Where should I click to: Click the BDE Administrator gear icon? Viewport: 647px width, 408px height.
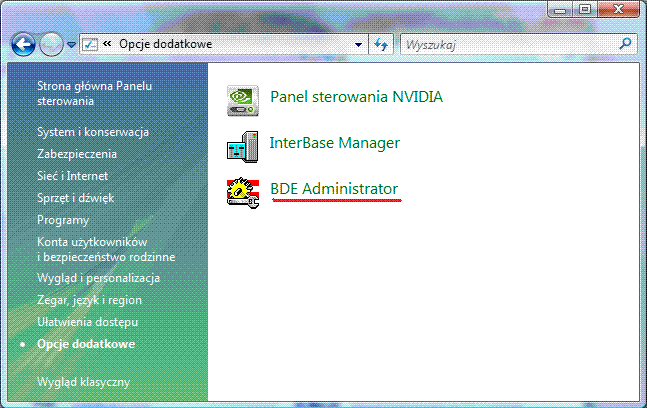243,193
